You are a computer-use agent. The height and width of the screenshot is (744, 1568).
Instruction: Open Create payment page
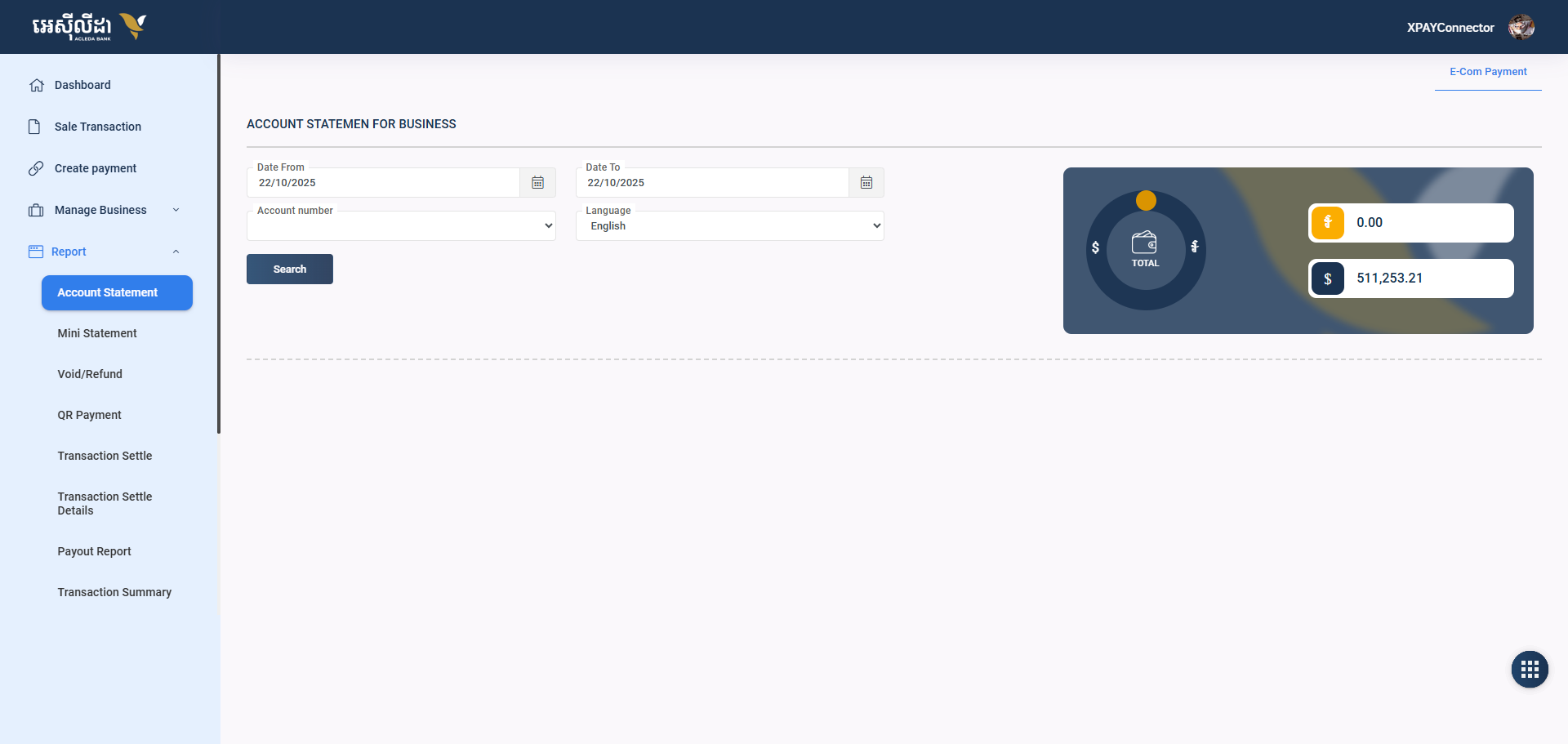coord(96,168)
